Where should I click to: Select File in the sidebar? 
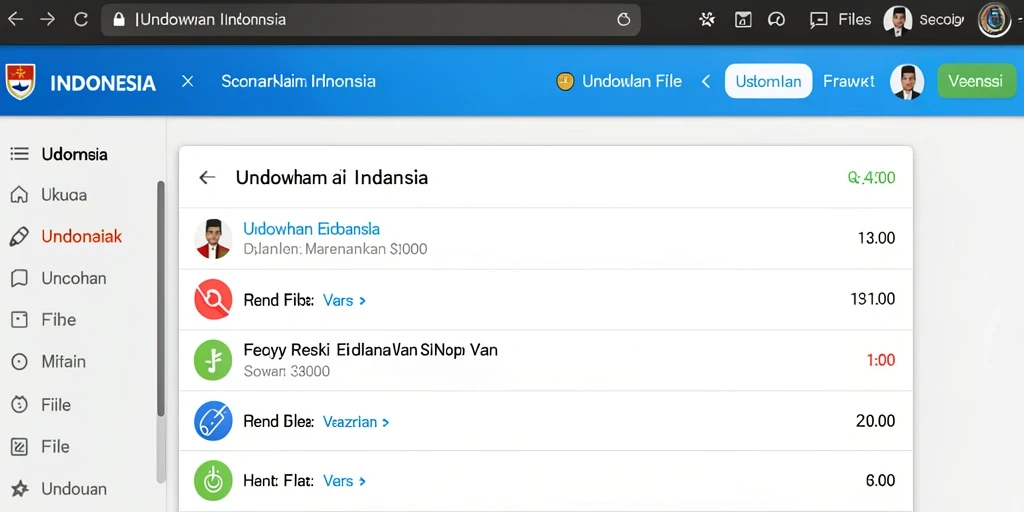[56, 447]
